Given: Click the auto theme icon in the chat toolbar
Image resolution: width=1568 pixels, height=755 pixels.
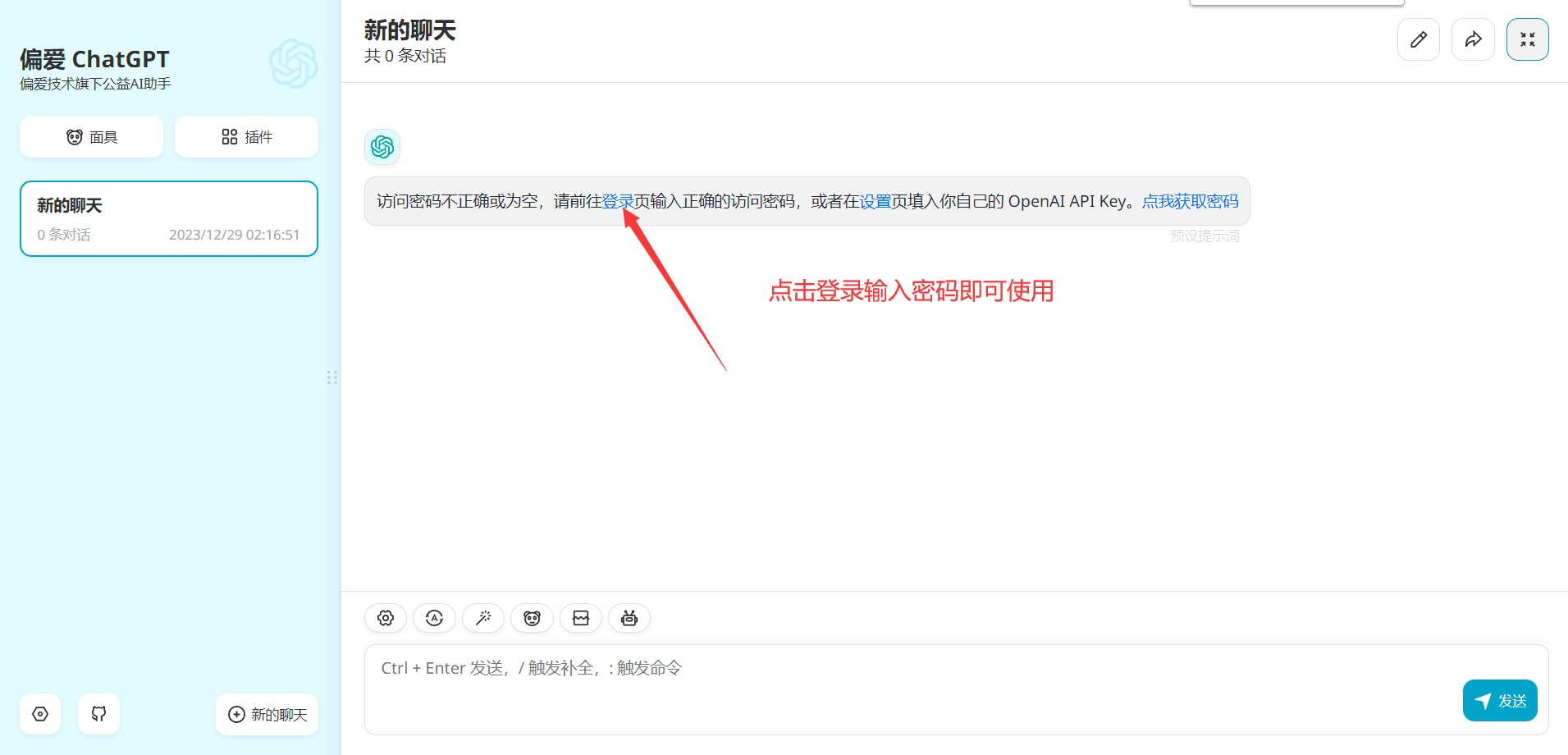Looking at the screenshot, I should pos(434,618).
